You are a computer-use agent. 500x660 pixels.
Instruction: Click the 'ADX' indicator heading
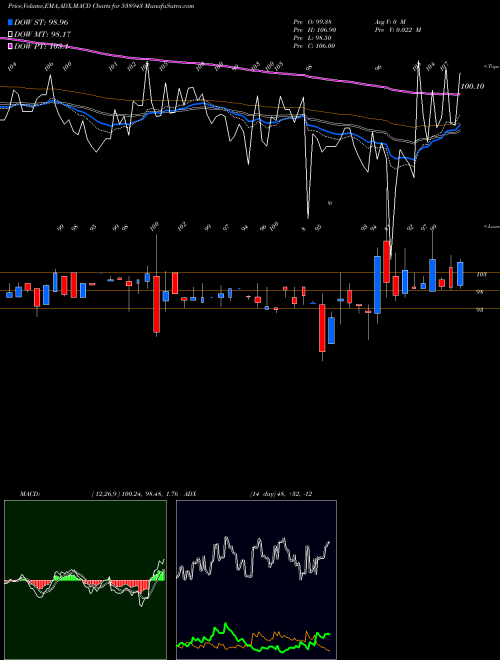(190, 494)
